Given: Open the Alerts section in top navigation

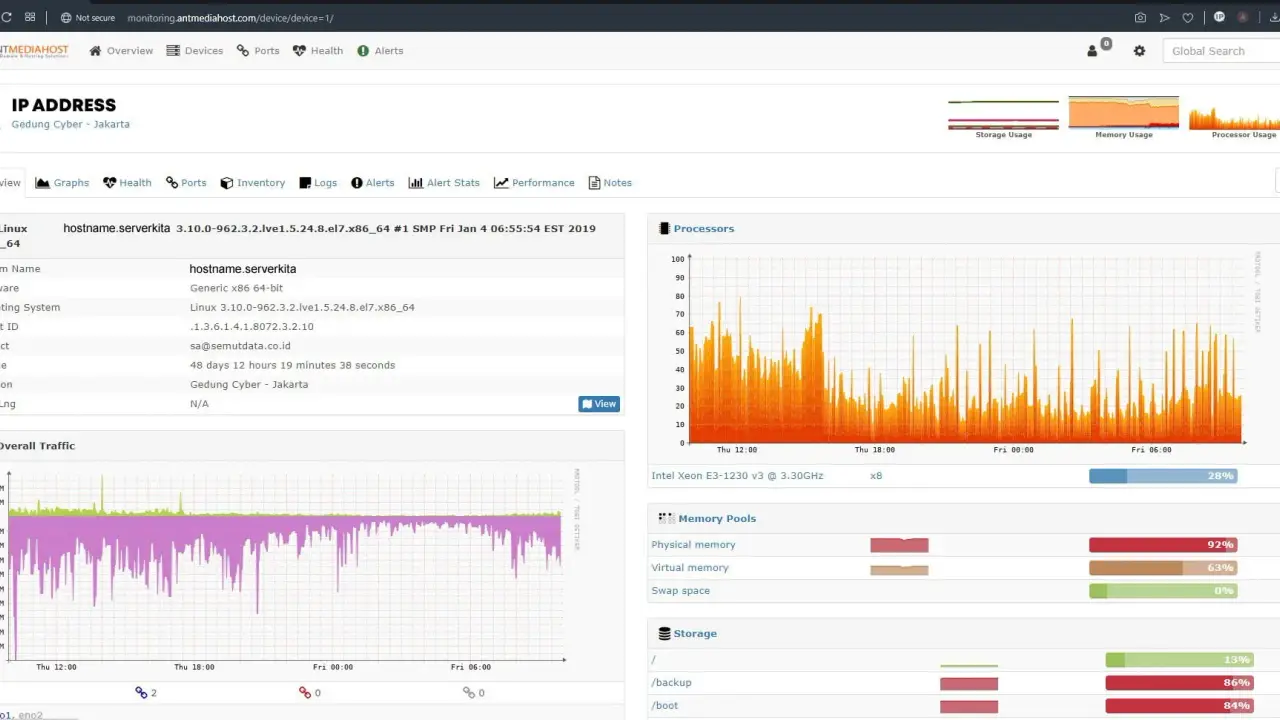Looking at the screenshot, I should [x=380, y=50].
